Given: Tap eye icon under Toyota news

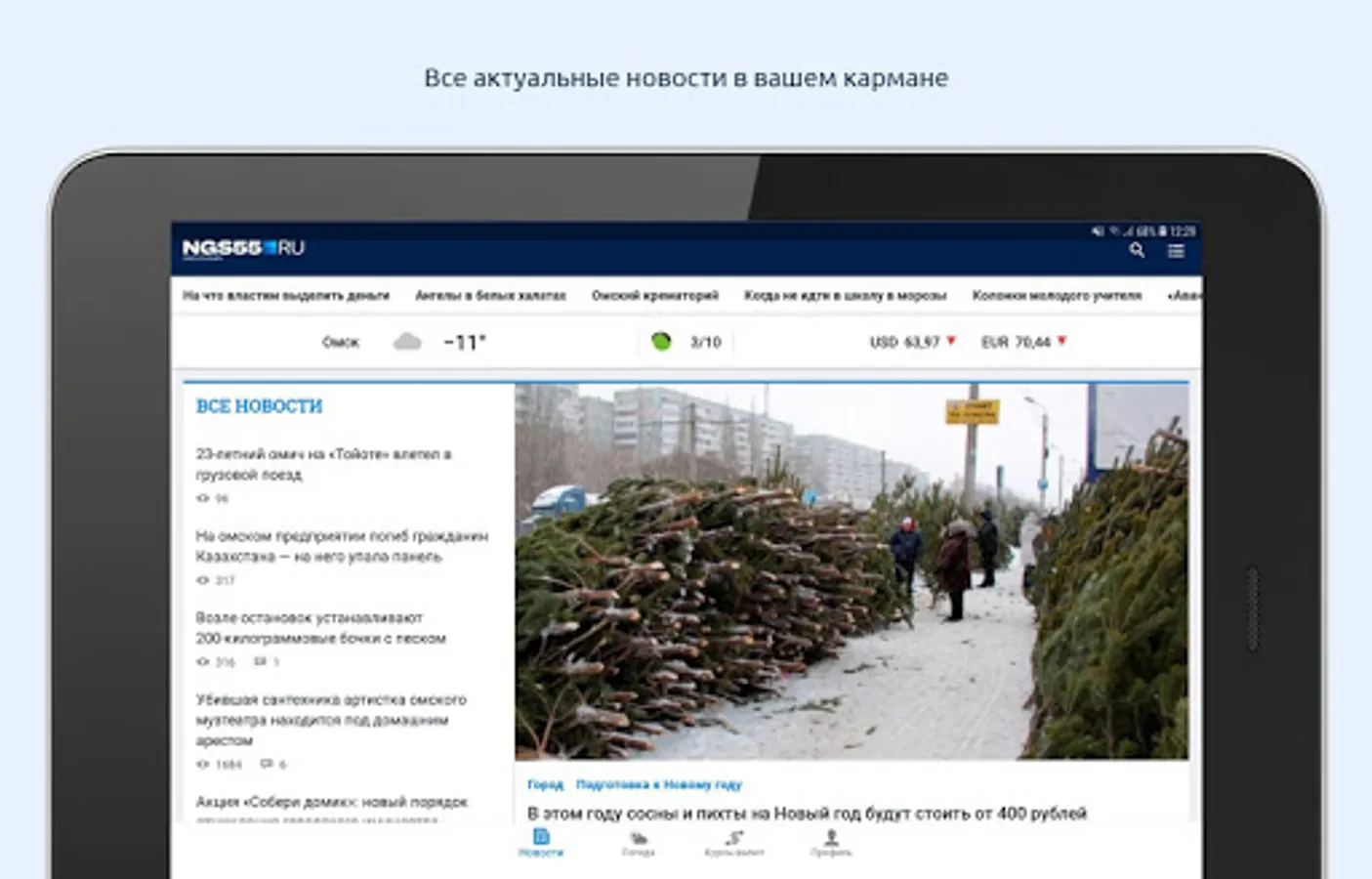Looking at the screenshot, I should (x=203, y=498).
